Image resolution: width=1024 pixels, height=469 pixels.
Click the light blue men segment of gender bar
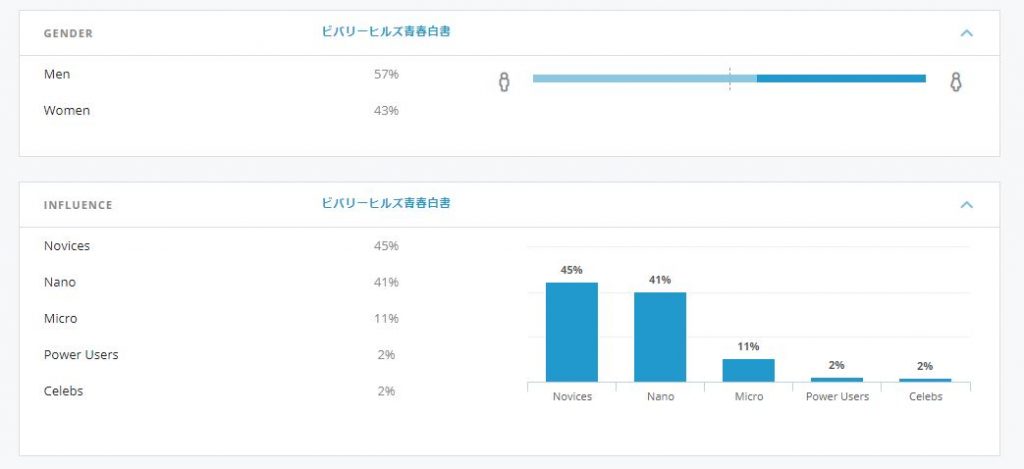[x=630, y=78]
